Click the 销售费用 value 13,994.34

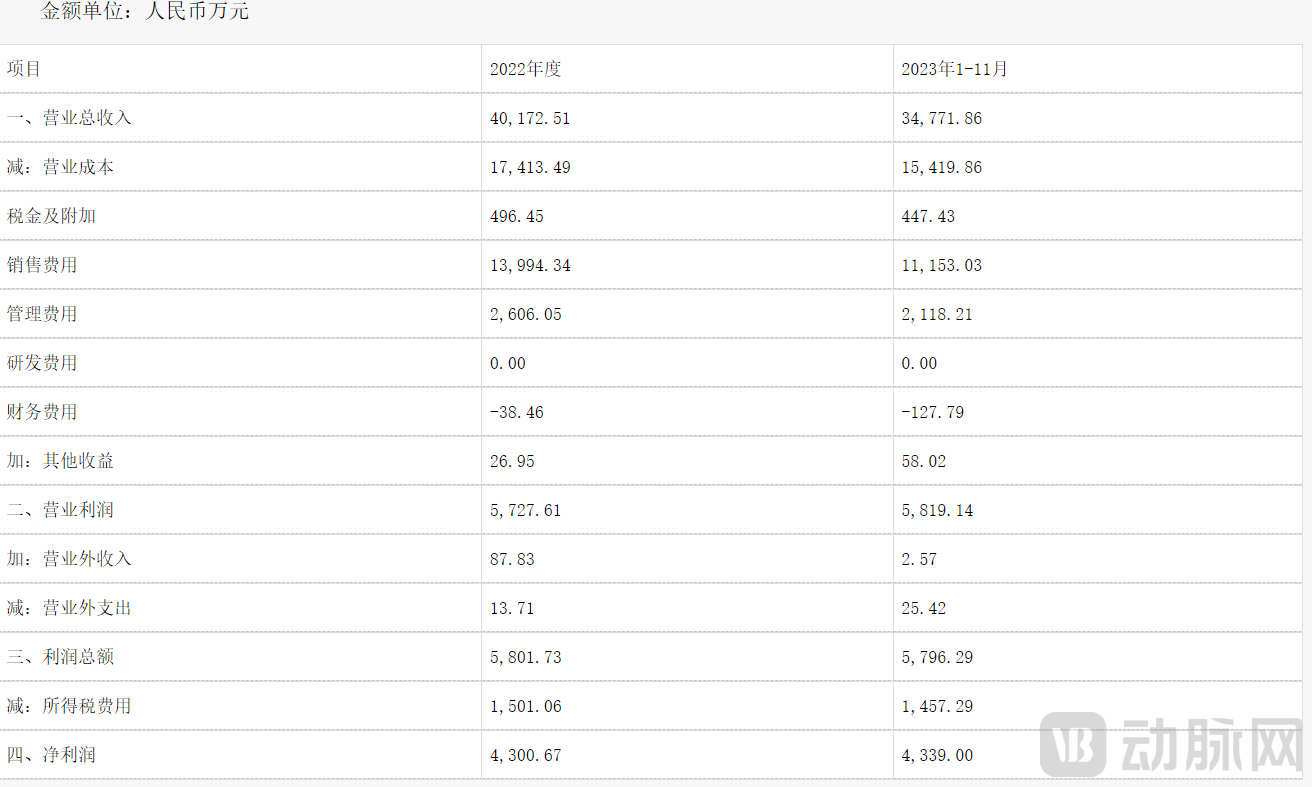coord(530,265)
